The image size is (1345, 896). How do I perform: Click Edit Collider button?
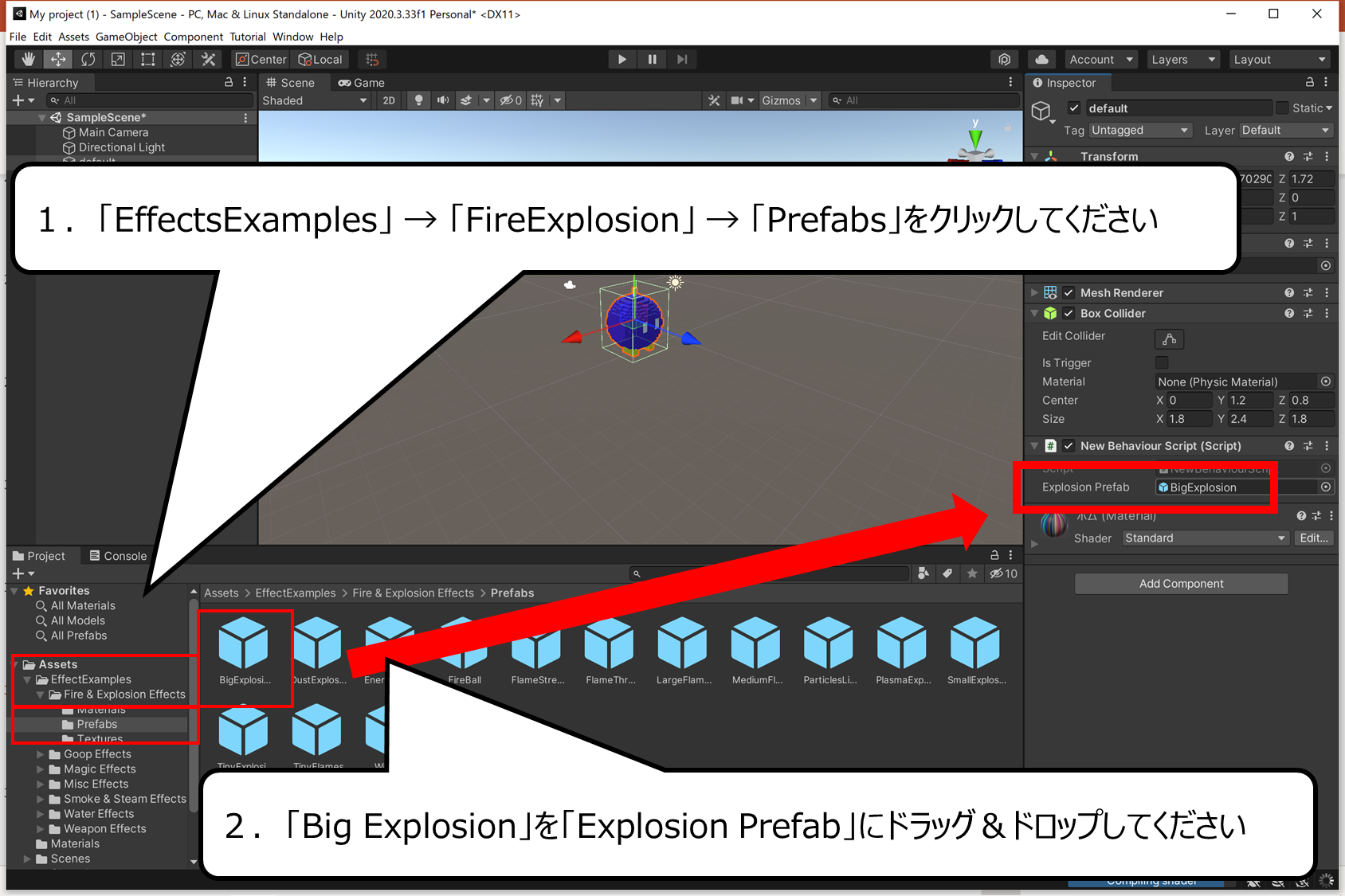1169,338
